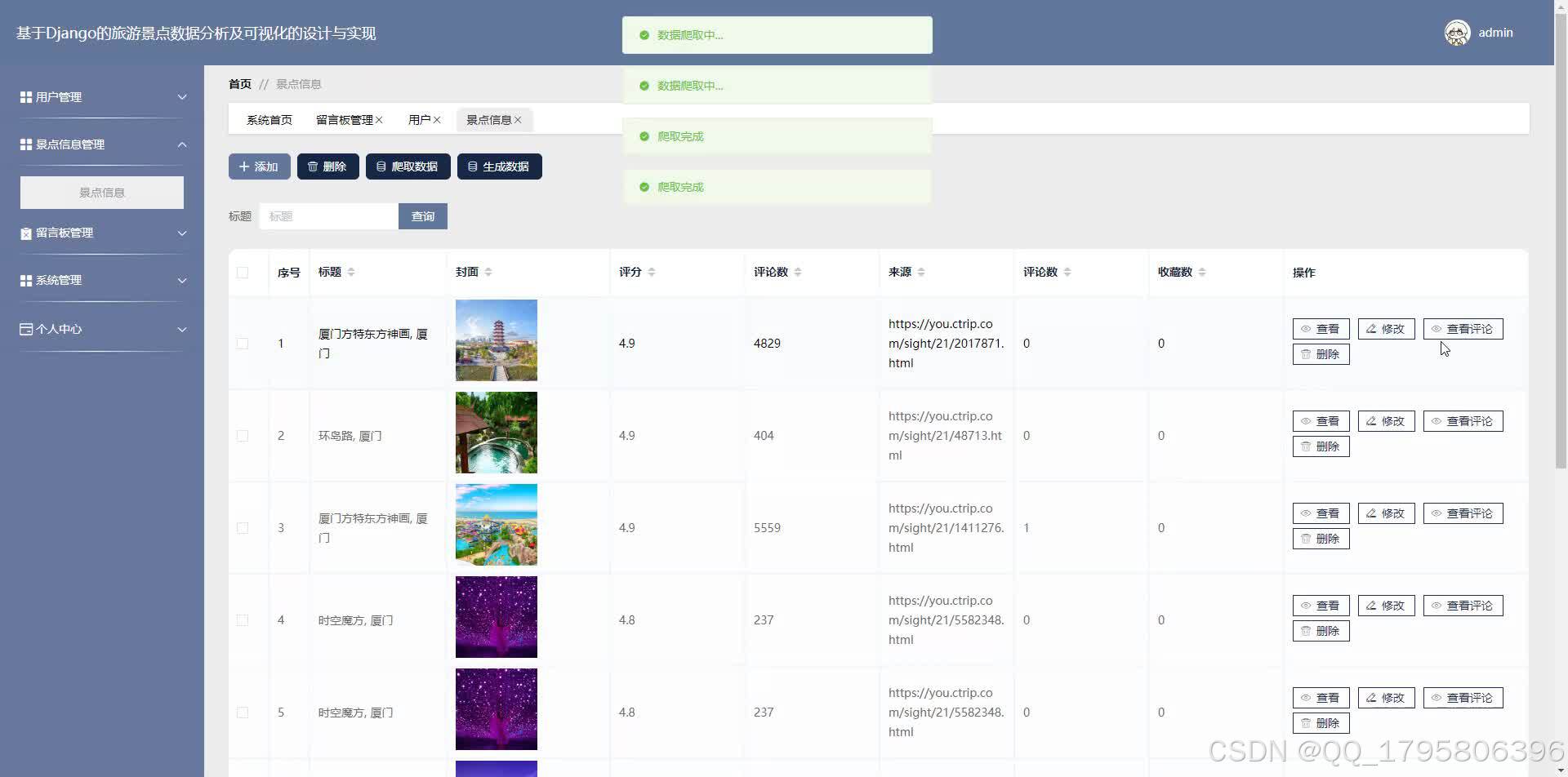Select the 景点信息 sidebar submenu item
1568x777 pixels.
(x=102, y=193)
